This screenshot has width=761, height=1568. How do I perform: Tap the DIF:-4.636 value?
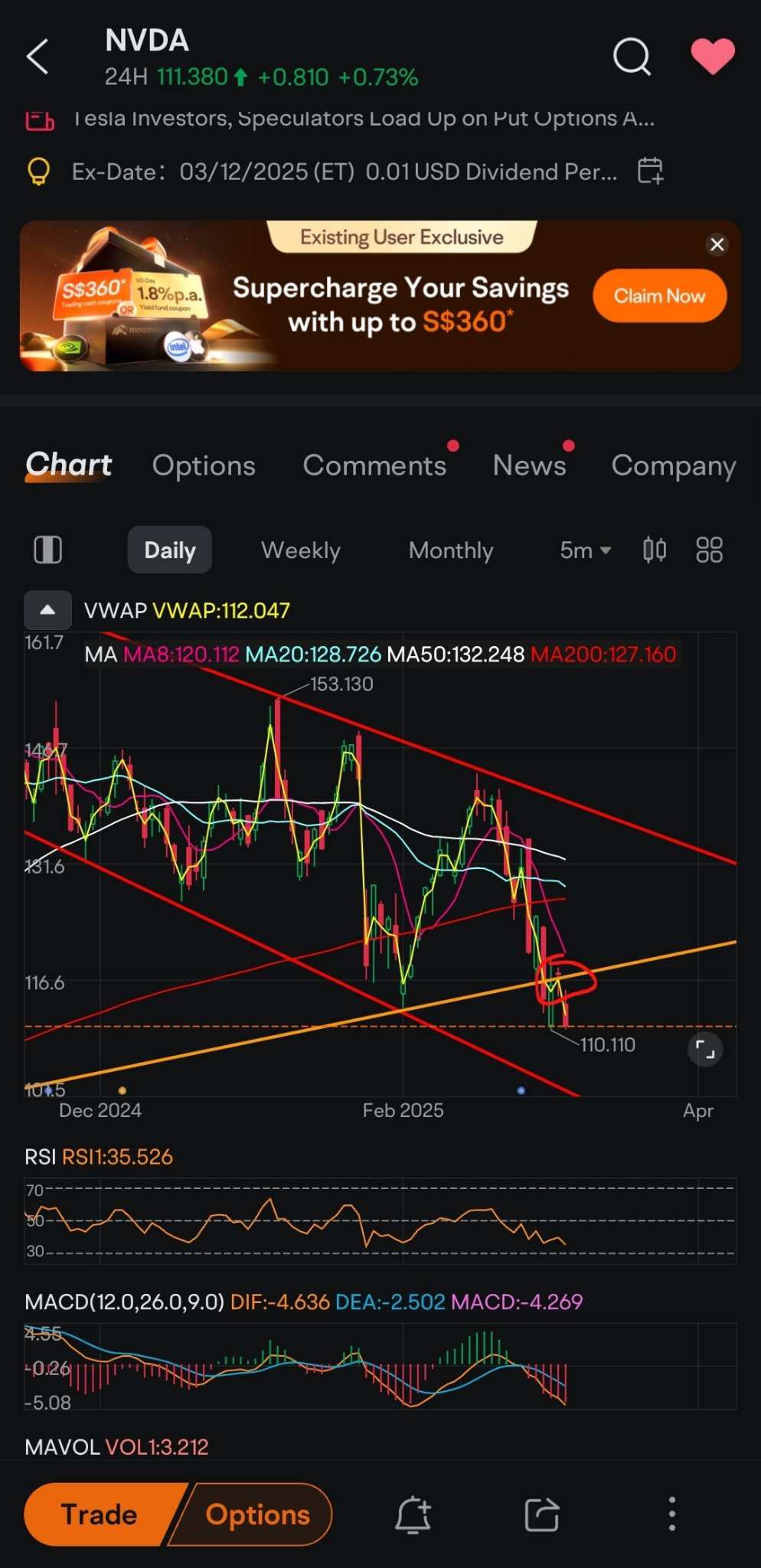(280, 1302)
